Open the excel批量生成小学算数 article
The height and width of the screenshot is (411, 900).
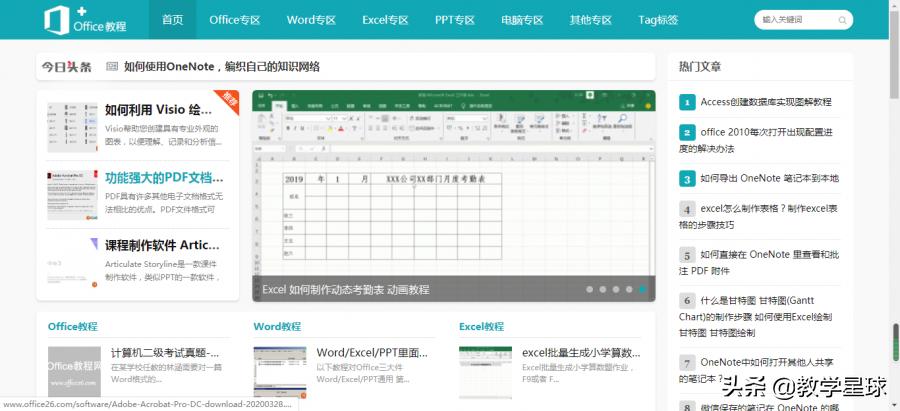coord(581,352)
